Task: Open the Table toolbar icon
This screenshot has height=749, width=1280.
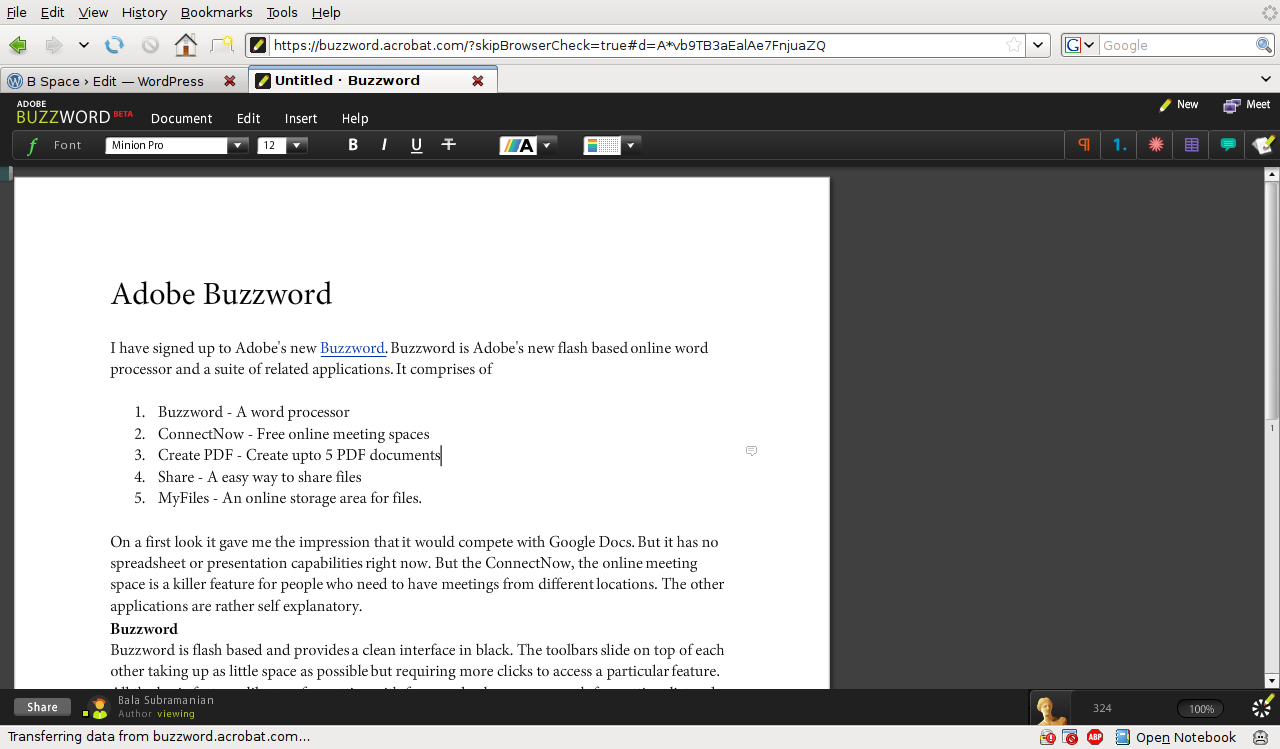Action: (x=1192, y=145)
